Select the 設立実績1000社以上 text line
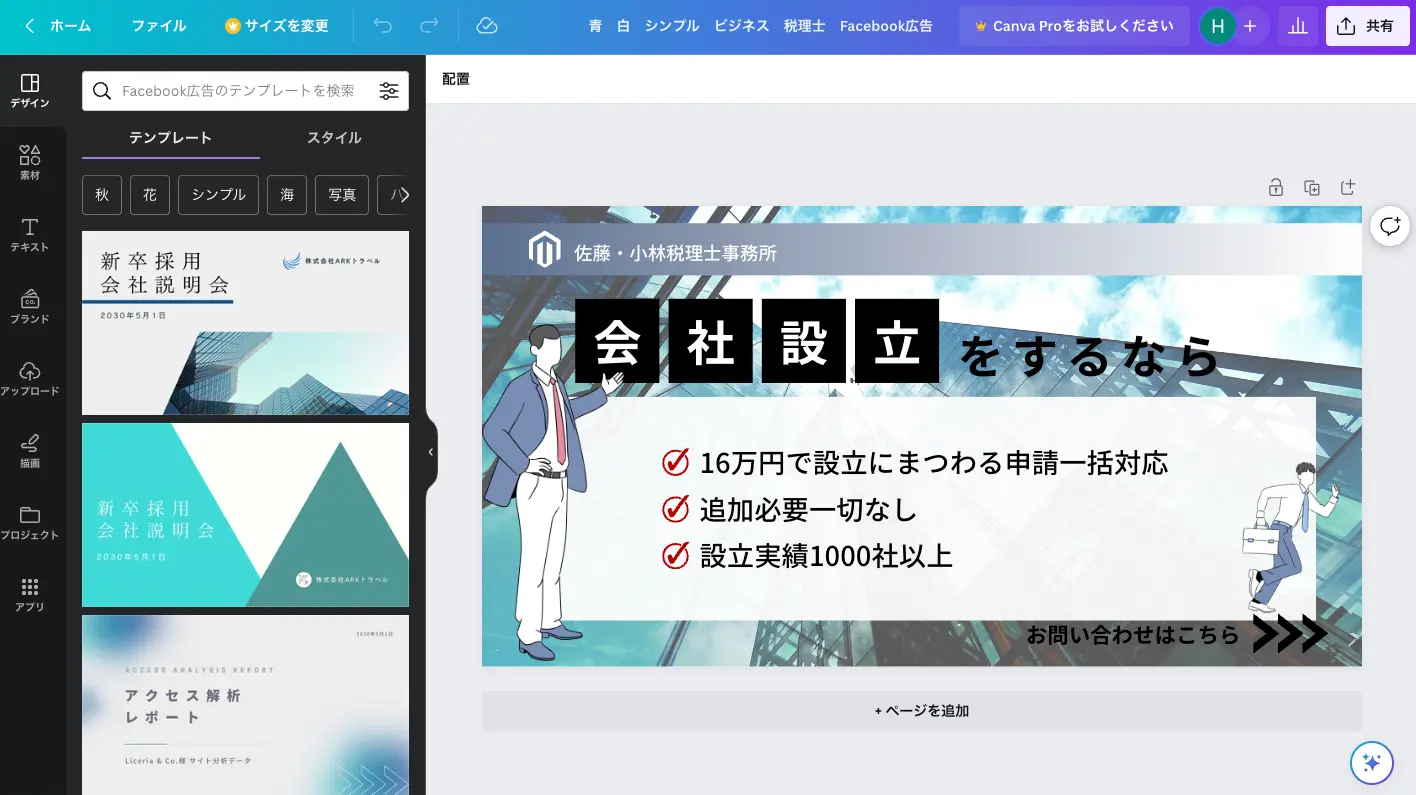This screenshot has height=795, width=1416. 826,556
